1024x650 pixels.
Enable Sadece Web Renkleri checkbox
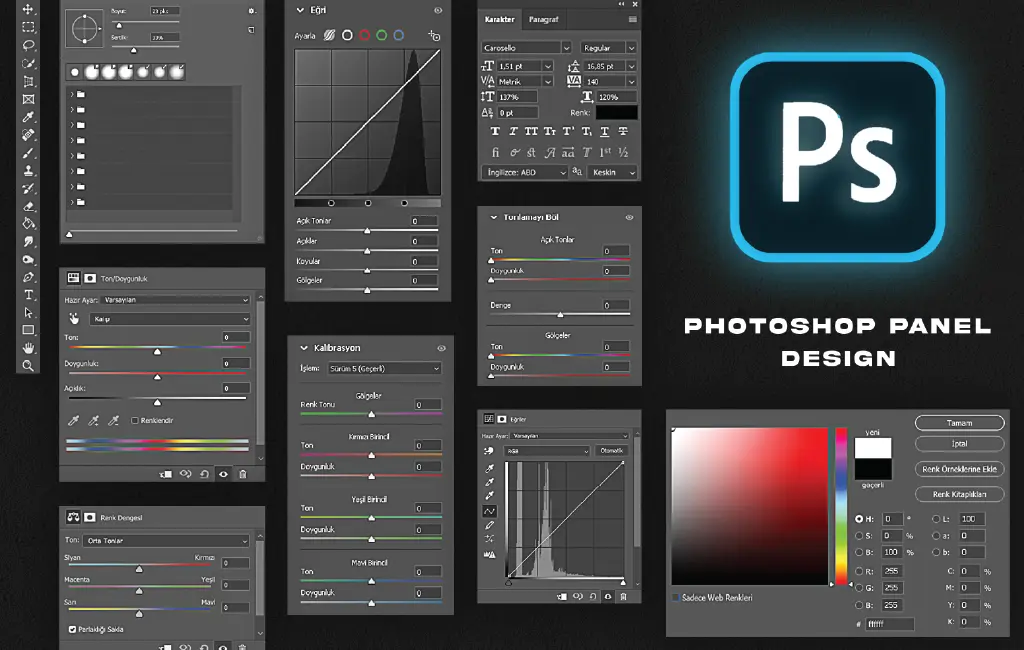point(676,598)
